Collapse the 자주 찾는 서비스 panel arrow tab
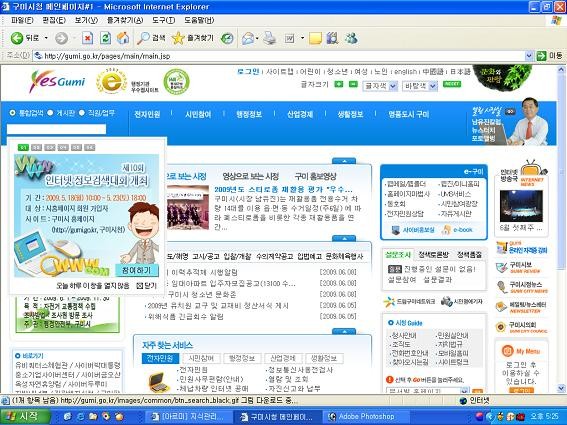This screenshot has width=567, height=425. point(344,331)
